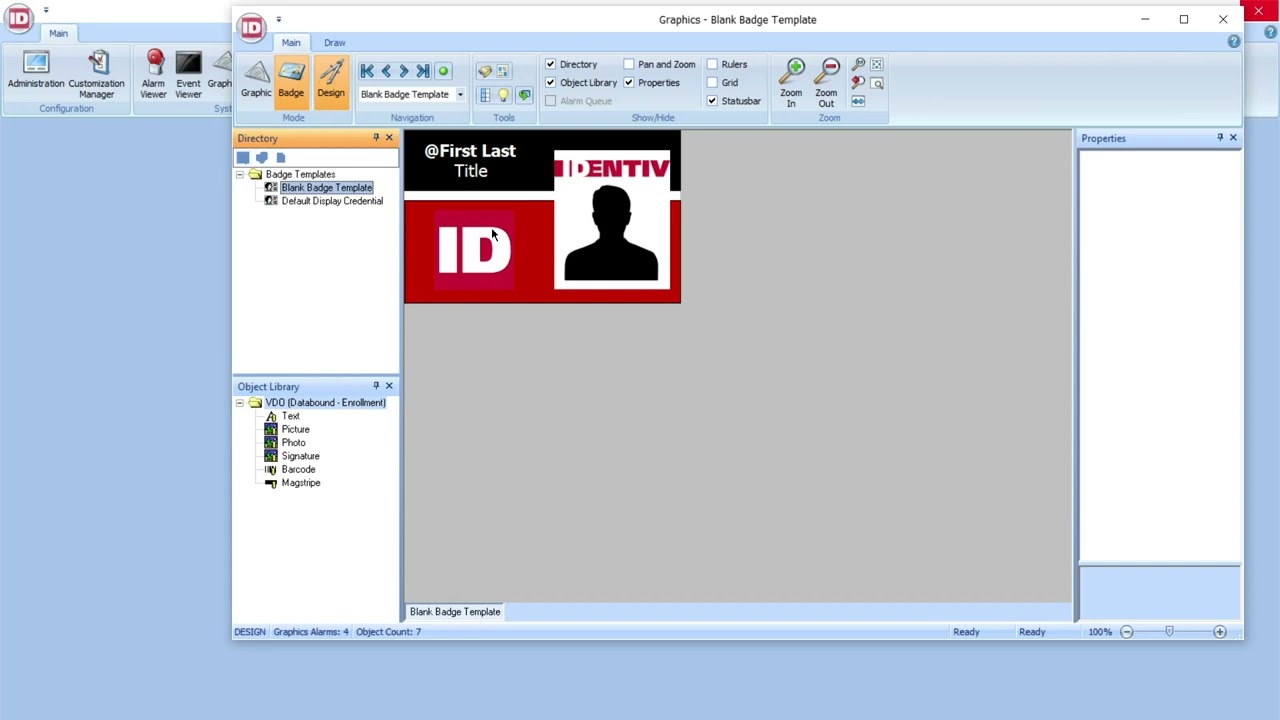Pin the Directory panel
The image size is (1280, 720).
tap(376, 137)
